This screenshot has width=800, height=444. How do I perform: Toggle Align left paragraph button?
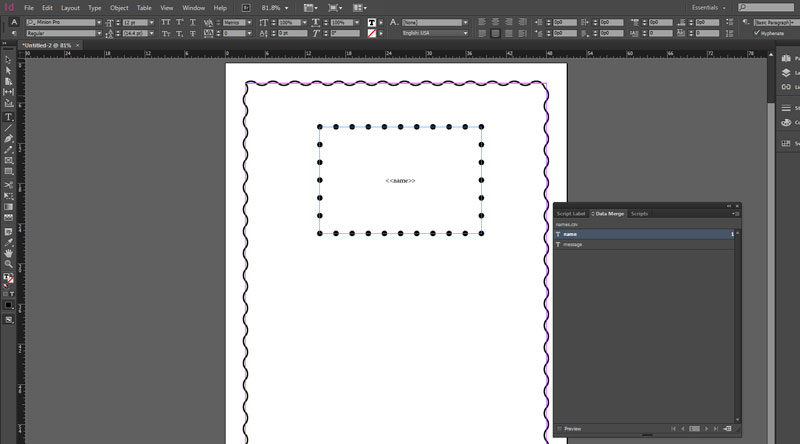[x=482, y=22]
